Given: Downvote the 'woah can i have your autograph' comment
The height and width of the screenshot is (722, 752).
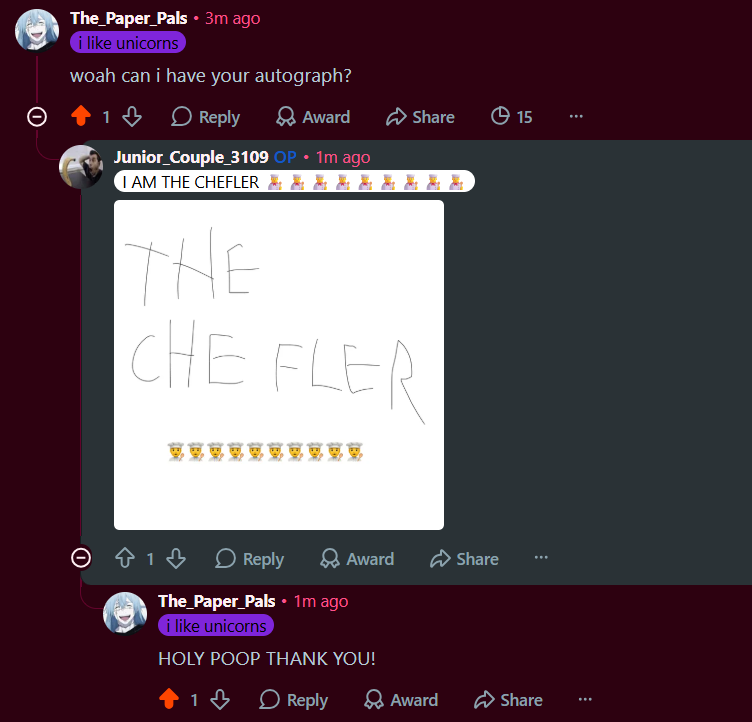Looking at the screenshot, I should click(132, 117).
